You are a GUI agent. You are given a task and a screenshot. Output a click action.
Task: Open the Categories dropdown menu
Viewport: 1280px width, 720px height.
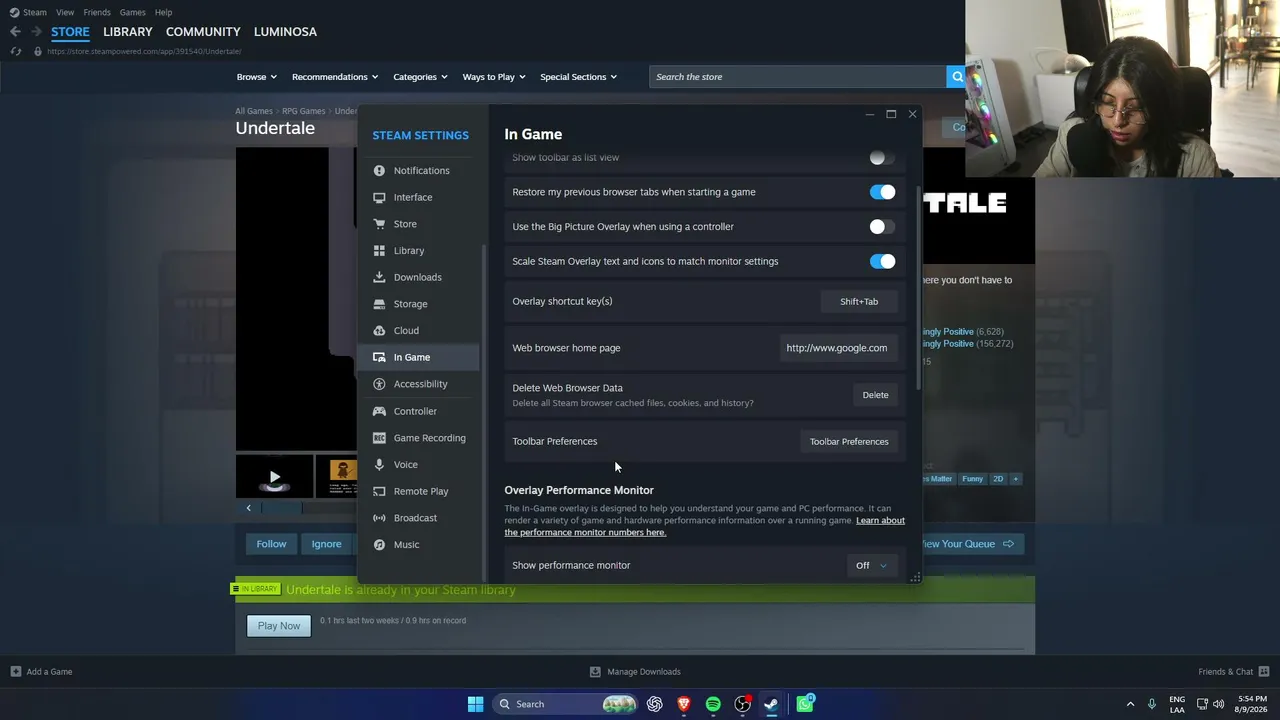(420, 77)
